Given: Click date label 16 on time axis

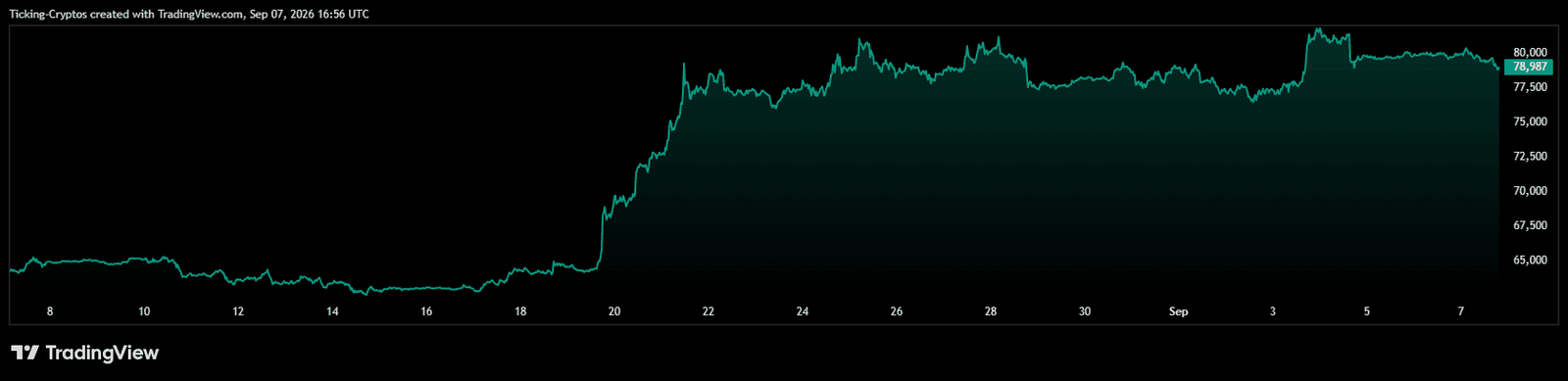Looking at the screenshot, I should click(x=426, y=311).
